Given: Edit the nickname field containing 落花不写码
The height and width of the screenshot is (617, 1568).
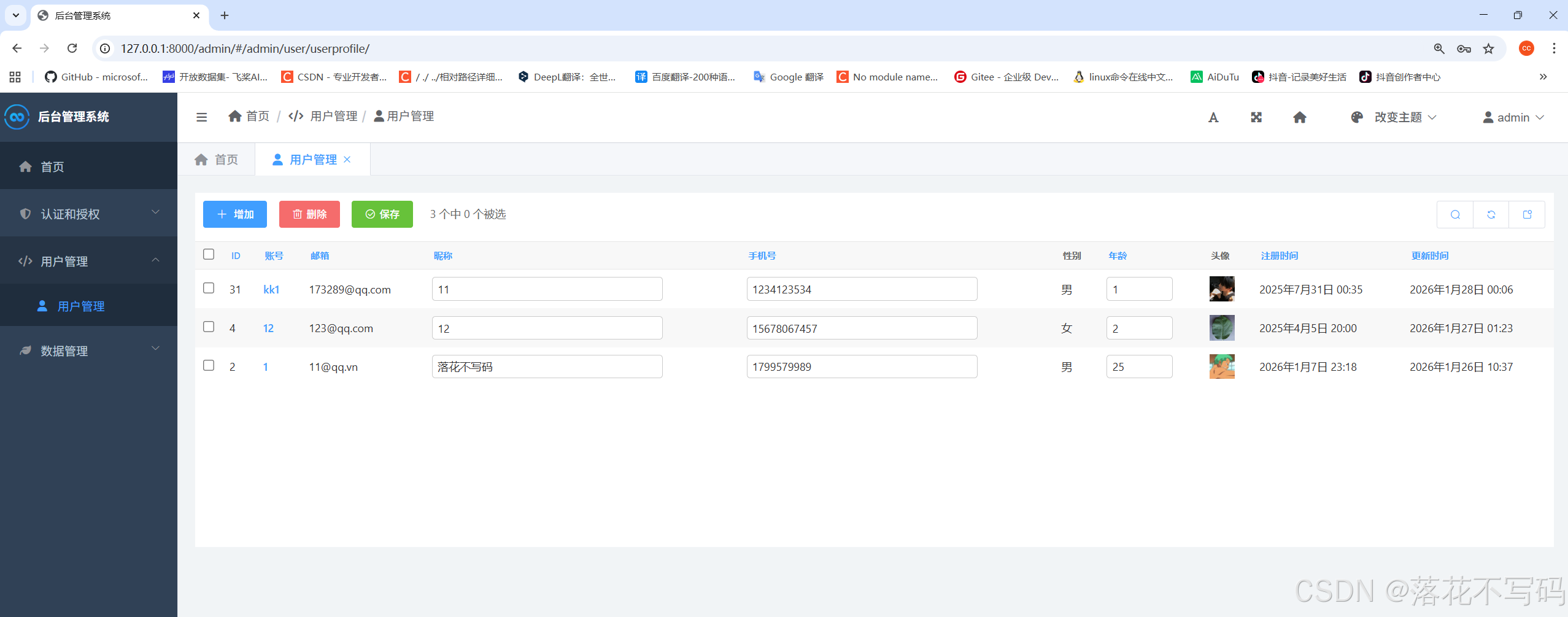Looking at the screenshot, I should click(x=547, y=367).
